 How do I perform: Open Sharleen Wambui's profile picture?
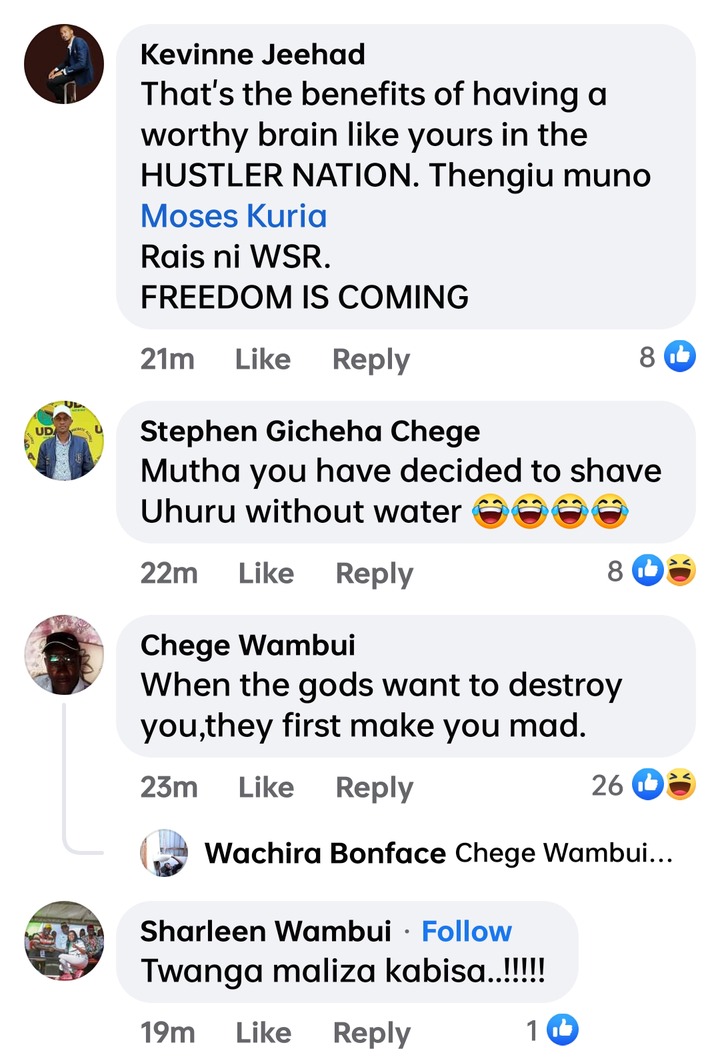pos(64,941)
